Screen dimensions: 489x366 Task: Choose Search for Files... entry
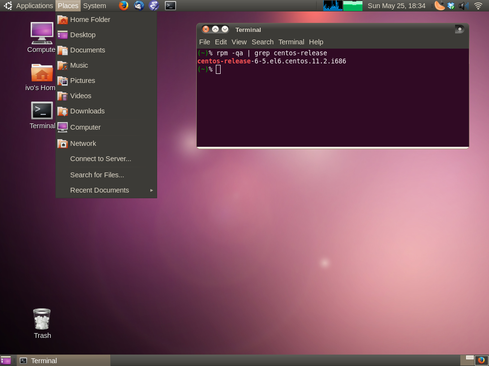(x=106, y=175)
